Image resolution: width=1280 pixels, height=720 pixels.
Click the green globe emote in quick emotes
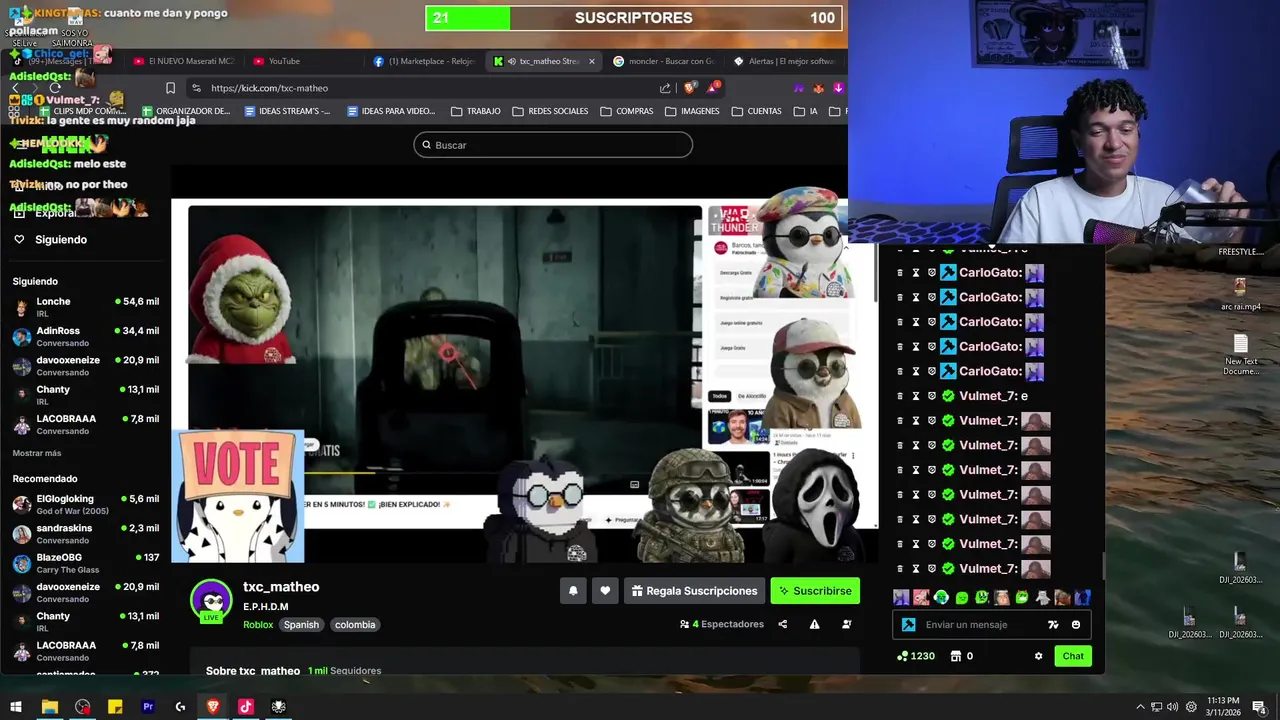[x=941, y=598]
